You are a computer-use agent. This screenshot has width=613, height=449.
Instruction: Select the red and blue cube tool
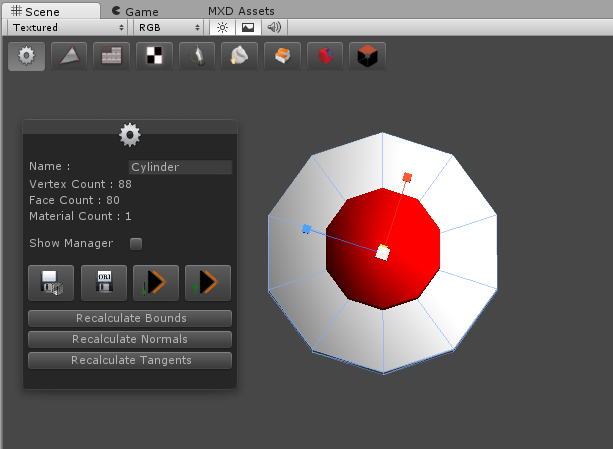pos(325,56)
